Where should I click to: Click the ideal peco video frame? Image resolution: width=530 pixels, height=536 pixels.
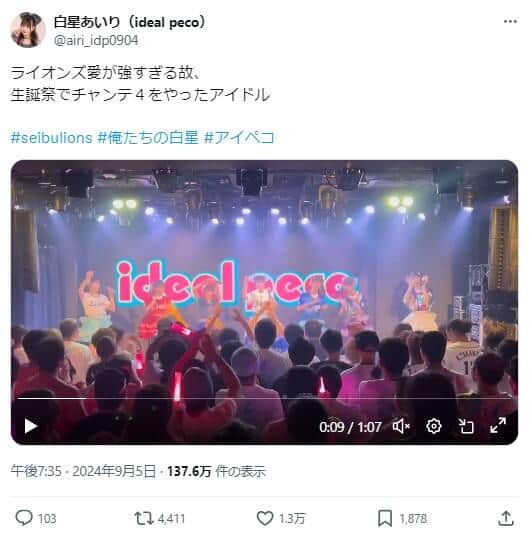(x=264, y=280)
